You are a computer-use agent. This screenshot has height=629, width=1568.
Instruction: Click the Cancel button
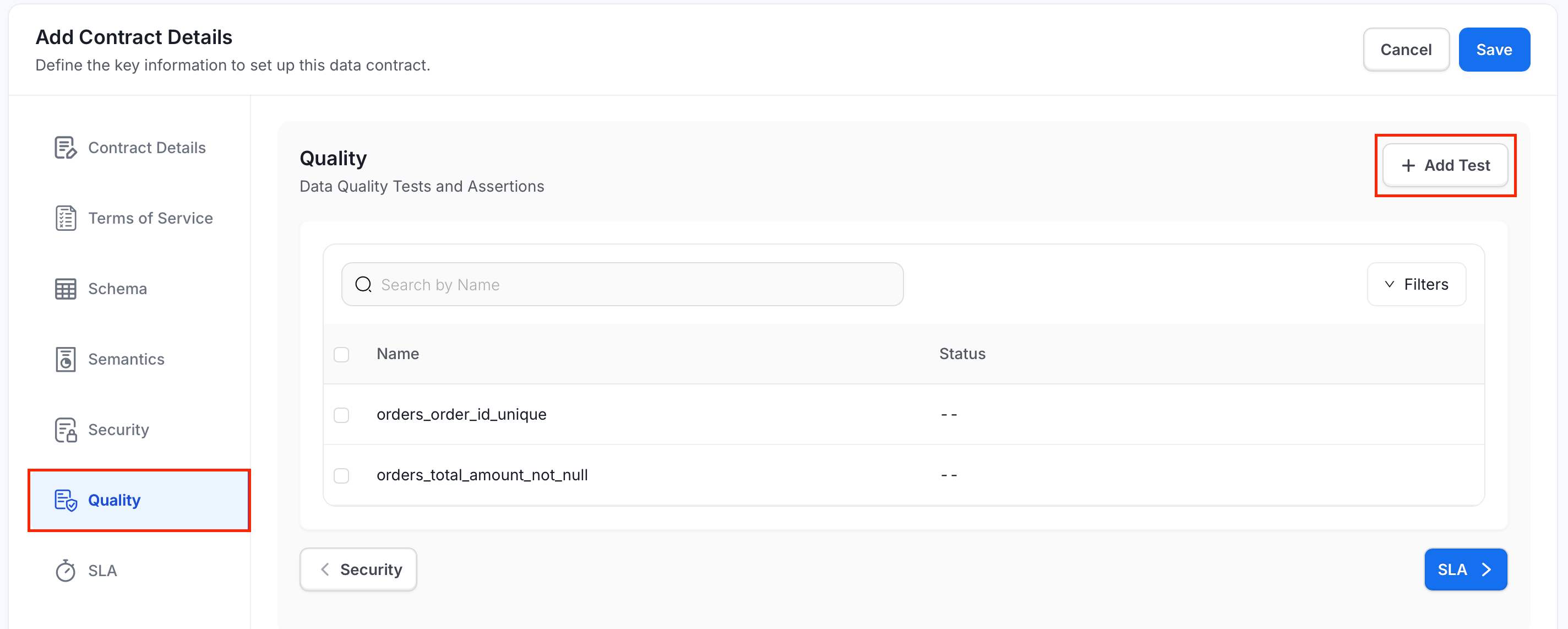tap(1406, 50)
